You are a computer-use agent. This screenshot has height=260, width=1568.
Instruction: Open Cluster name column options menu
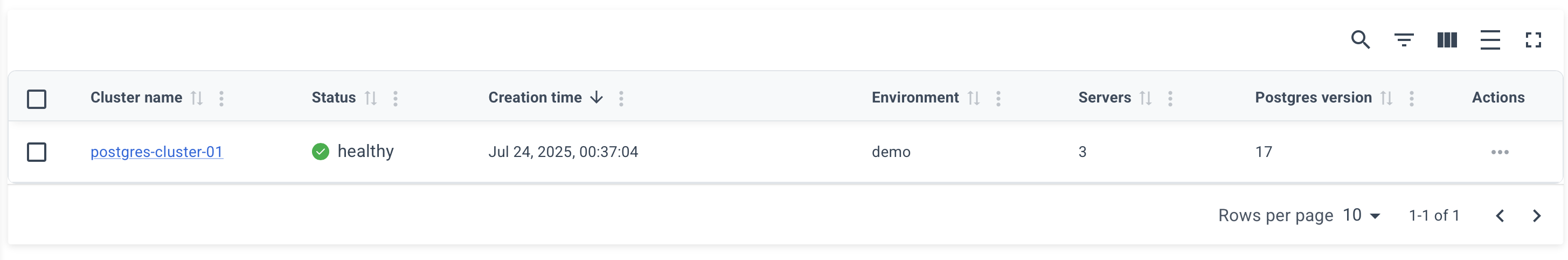point(221,98)
